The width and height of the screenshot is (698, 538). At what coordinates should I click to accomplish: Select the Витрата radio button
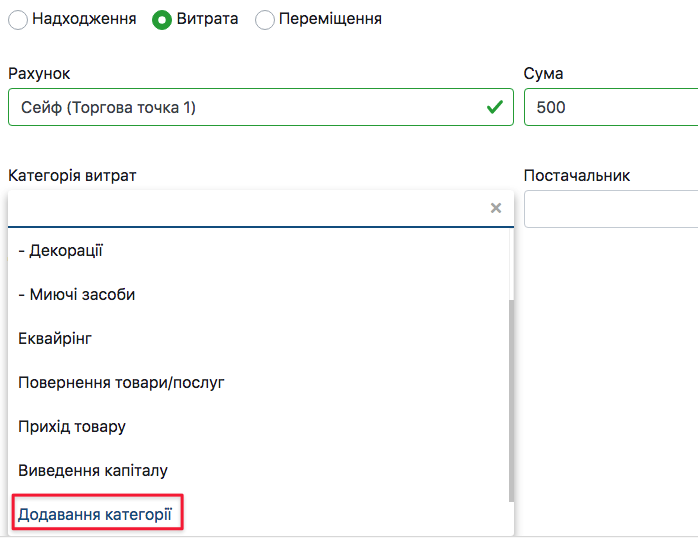[161, 20]
